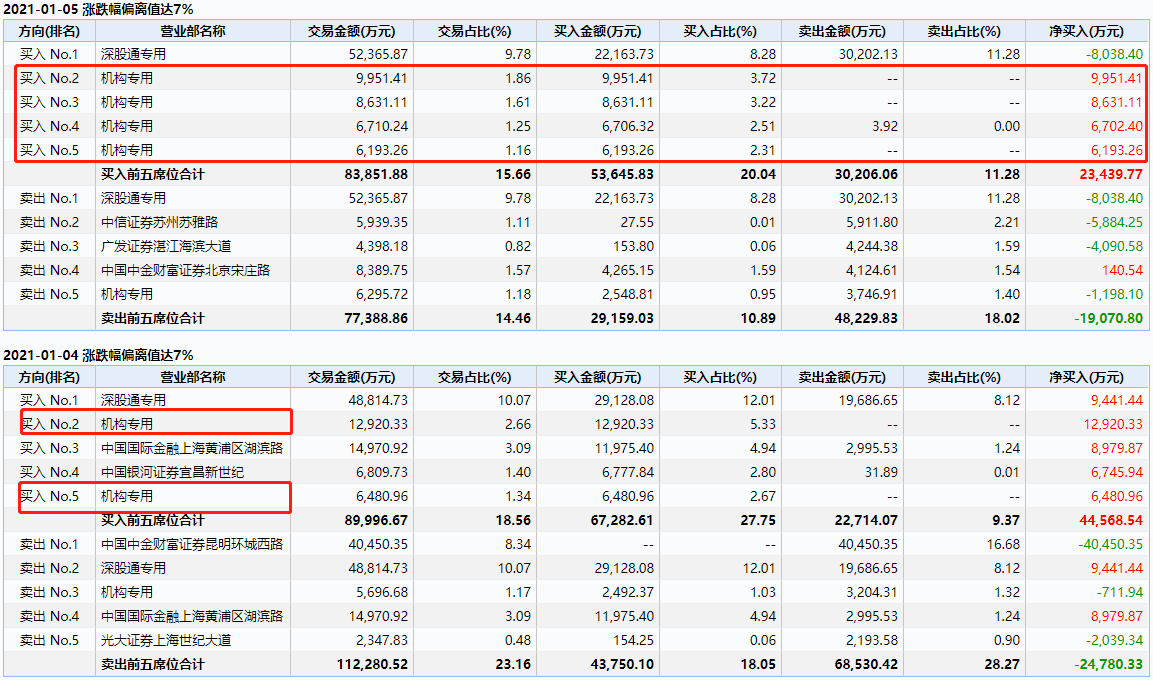Select the 4,398.18 trade amount

coord(382,246)
